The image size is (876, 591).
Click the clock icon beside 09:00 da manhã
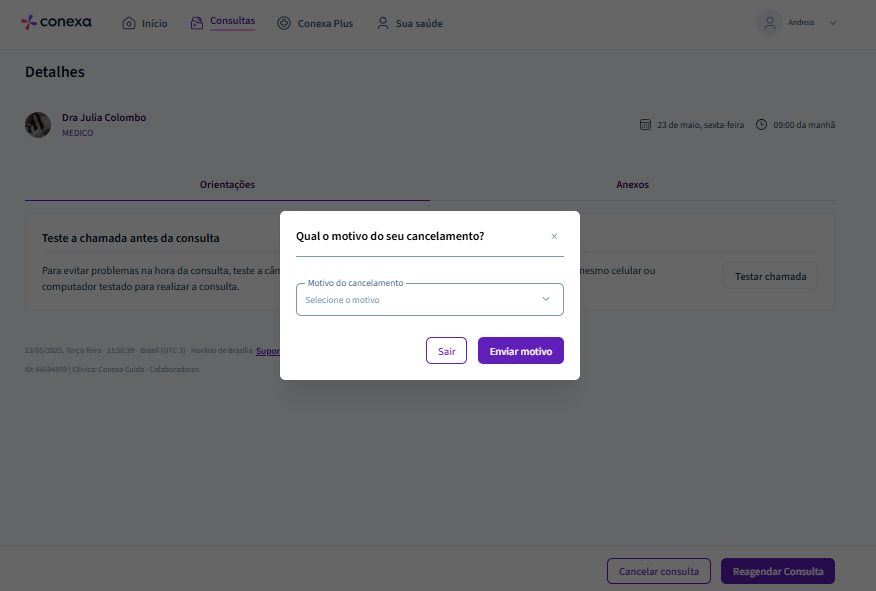761,125
